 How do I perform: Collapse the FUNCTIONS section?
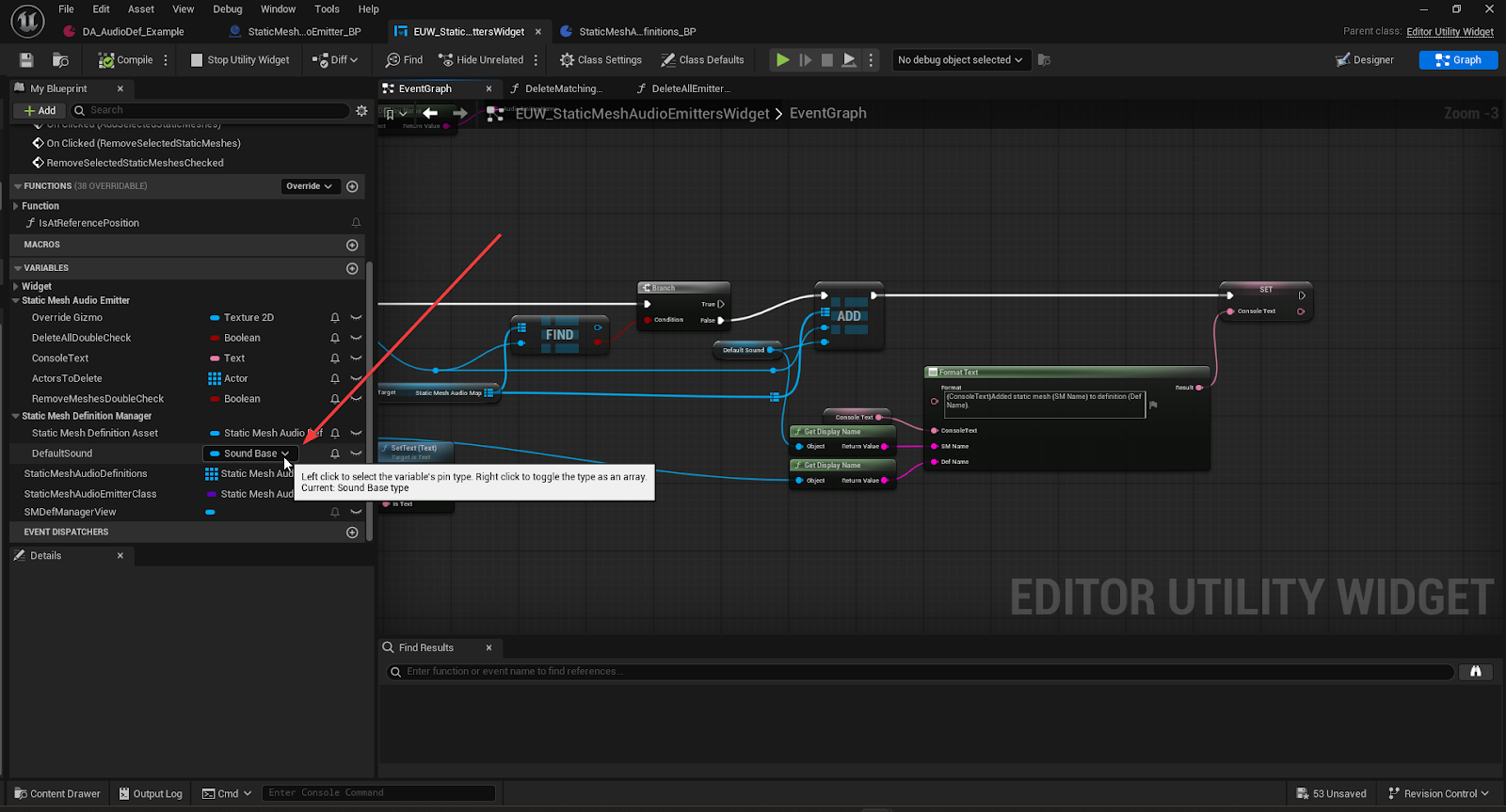click(18, 186)
